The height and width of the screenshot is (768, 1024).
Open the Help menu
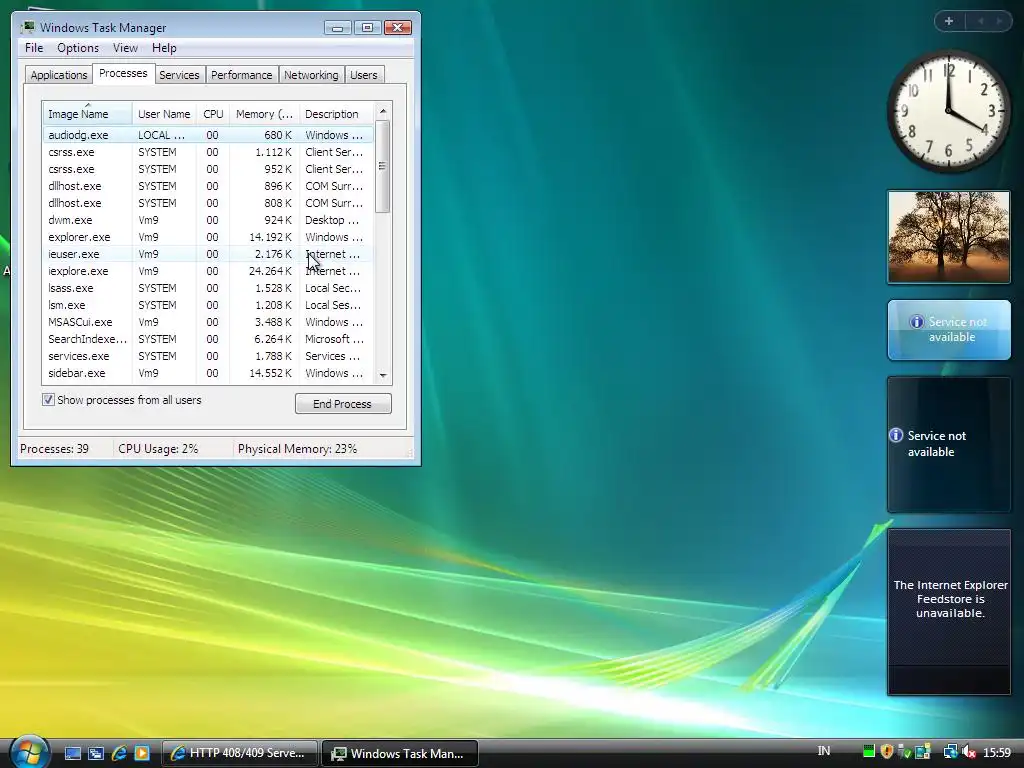click(164, 48)
